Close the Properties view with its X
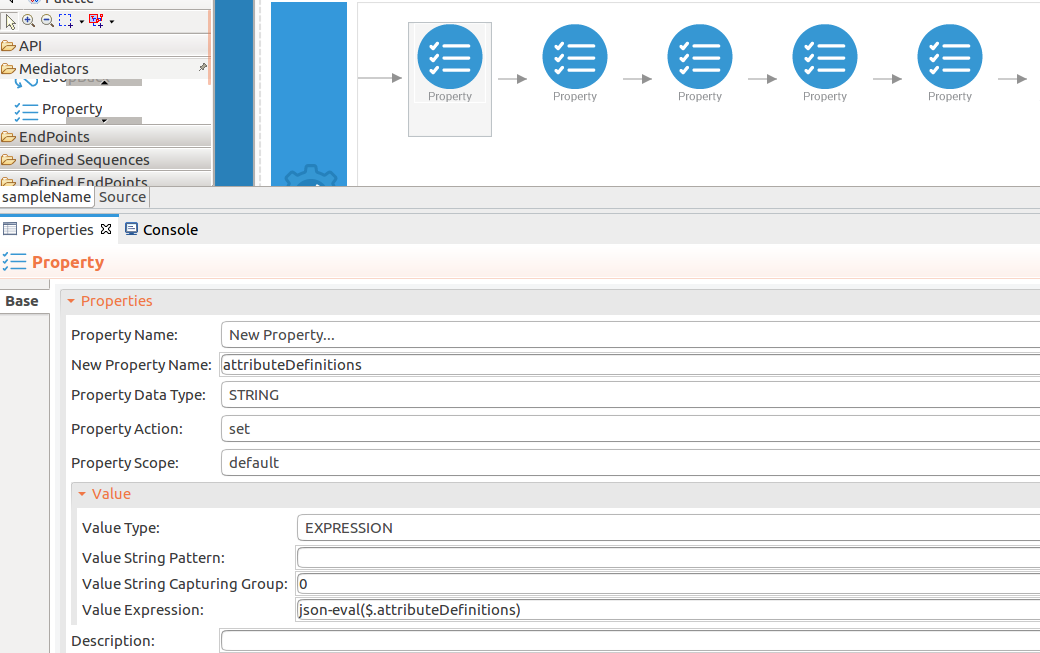The image size is (1040, 653). point(106,229)
